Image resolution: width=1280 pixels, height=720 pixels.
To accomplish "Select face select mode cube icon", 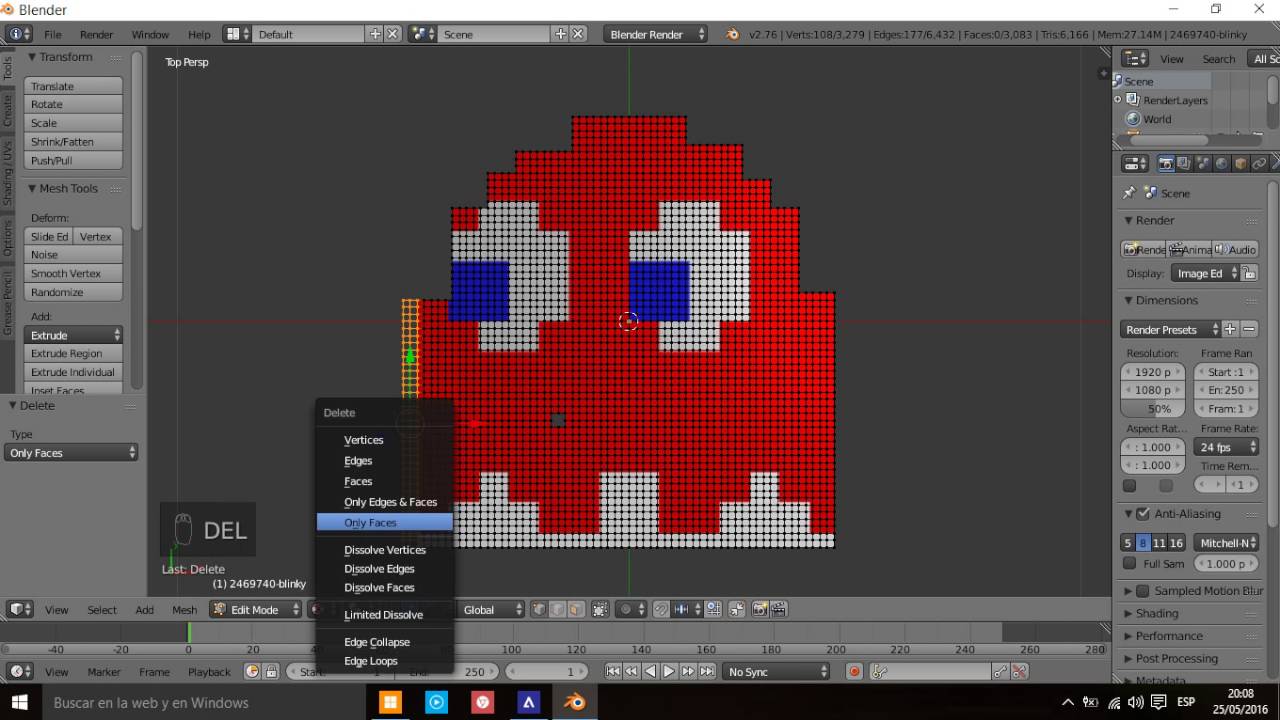I will 576,609.
